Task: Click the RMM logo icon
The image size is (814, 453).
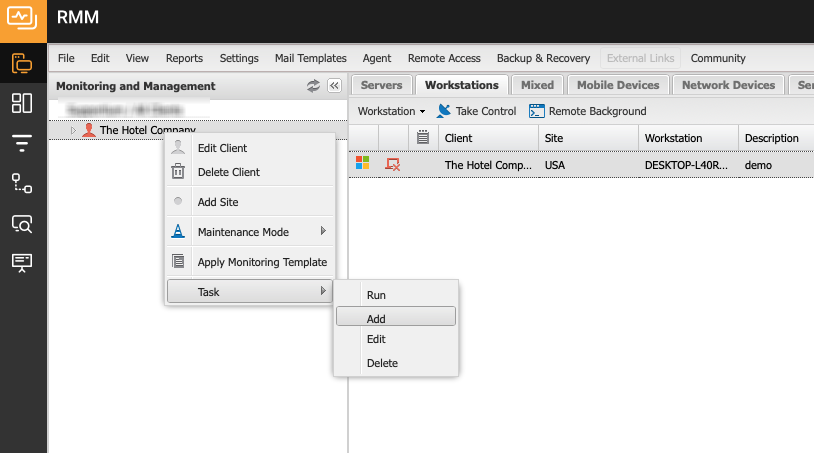Action: (x=22, y=18)
